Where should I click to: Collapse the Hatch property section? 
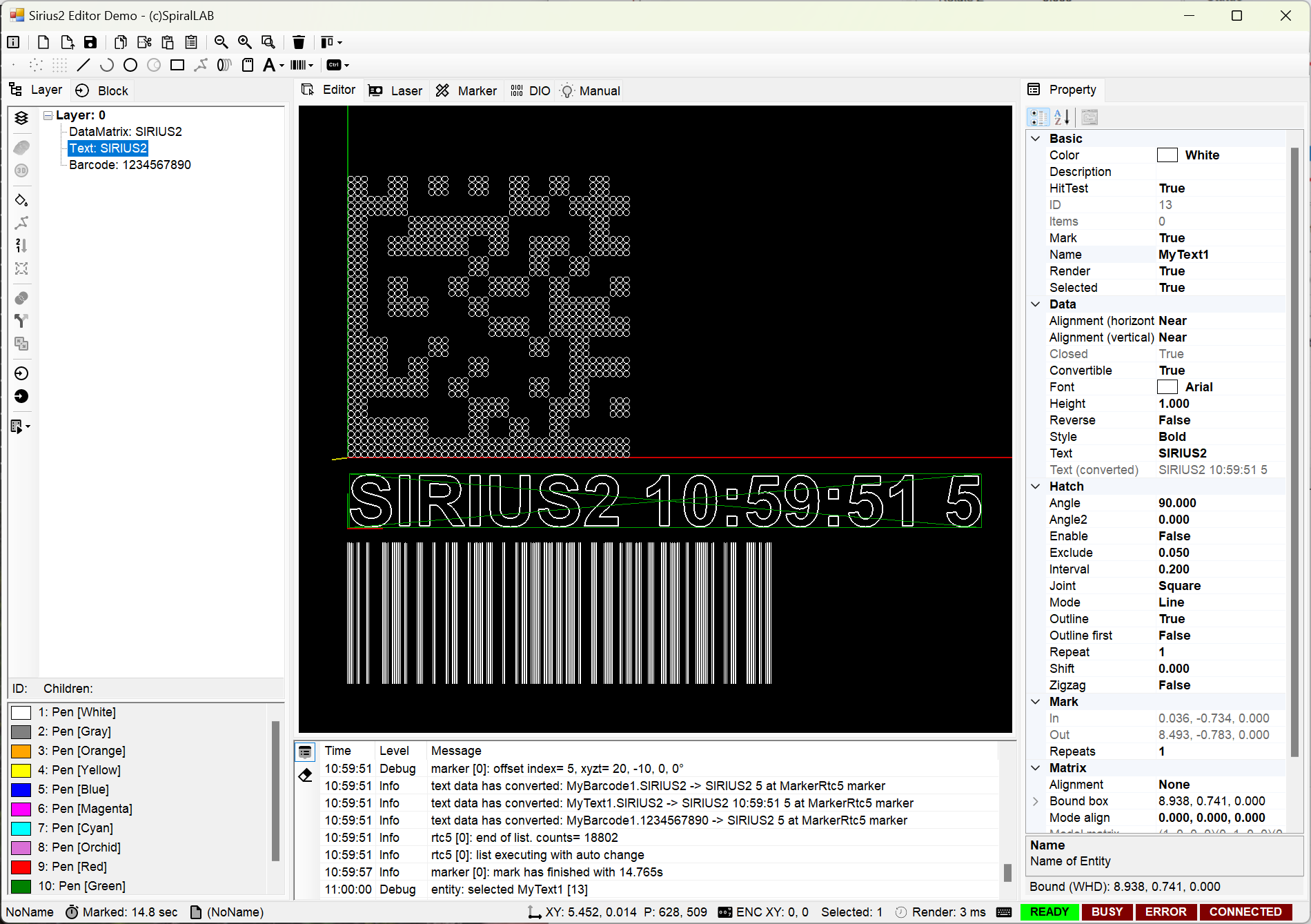pos(1036,486)
